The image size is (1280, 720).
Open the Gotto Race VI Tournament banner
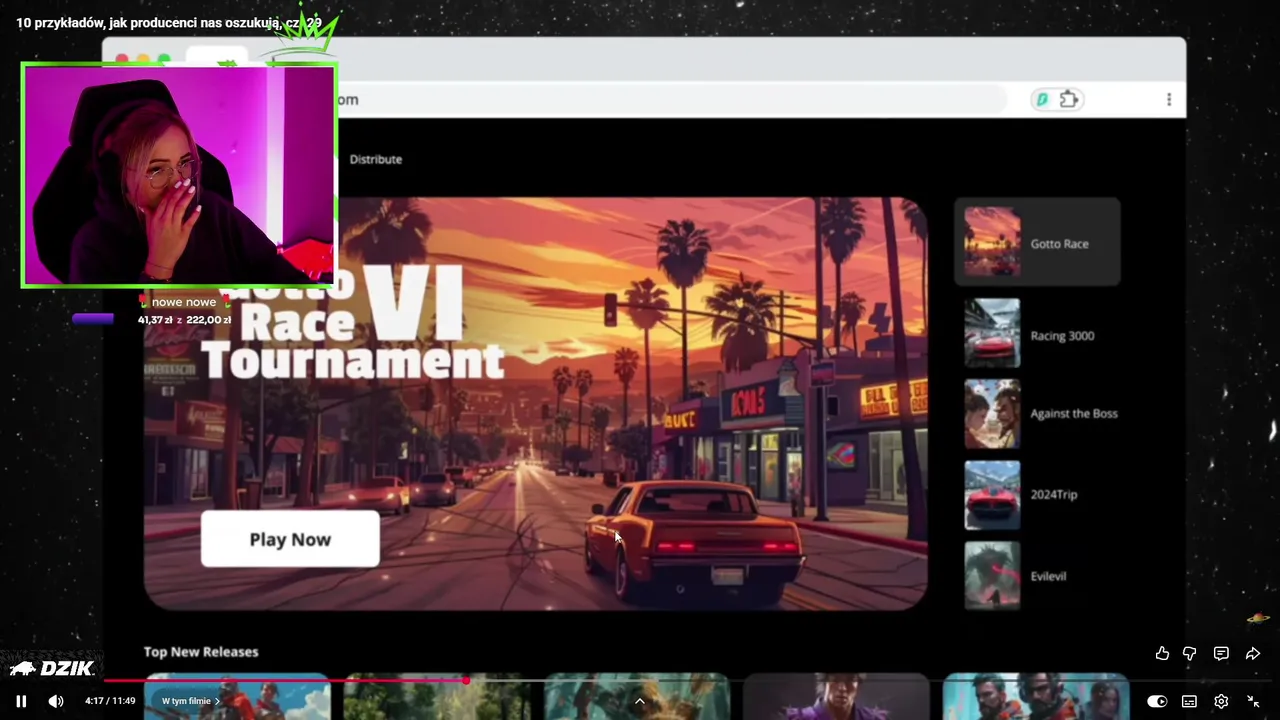535,403
